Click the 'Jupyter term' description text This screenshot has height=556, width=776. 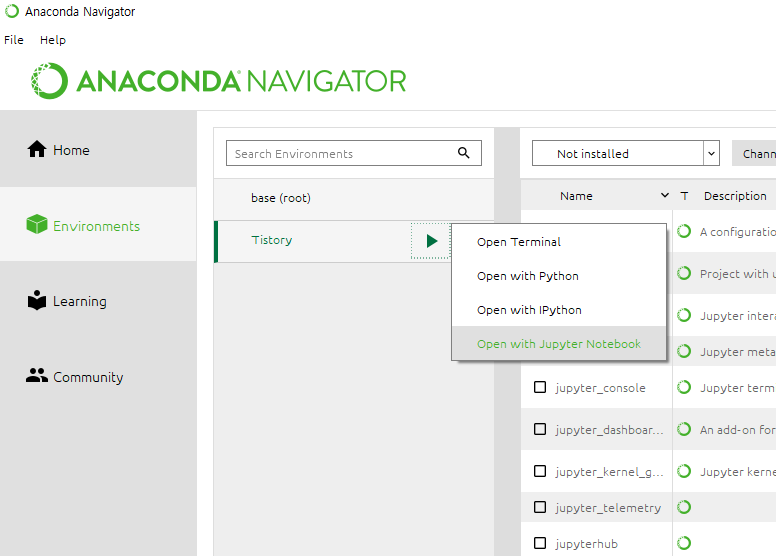click(737, 388)
